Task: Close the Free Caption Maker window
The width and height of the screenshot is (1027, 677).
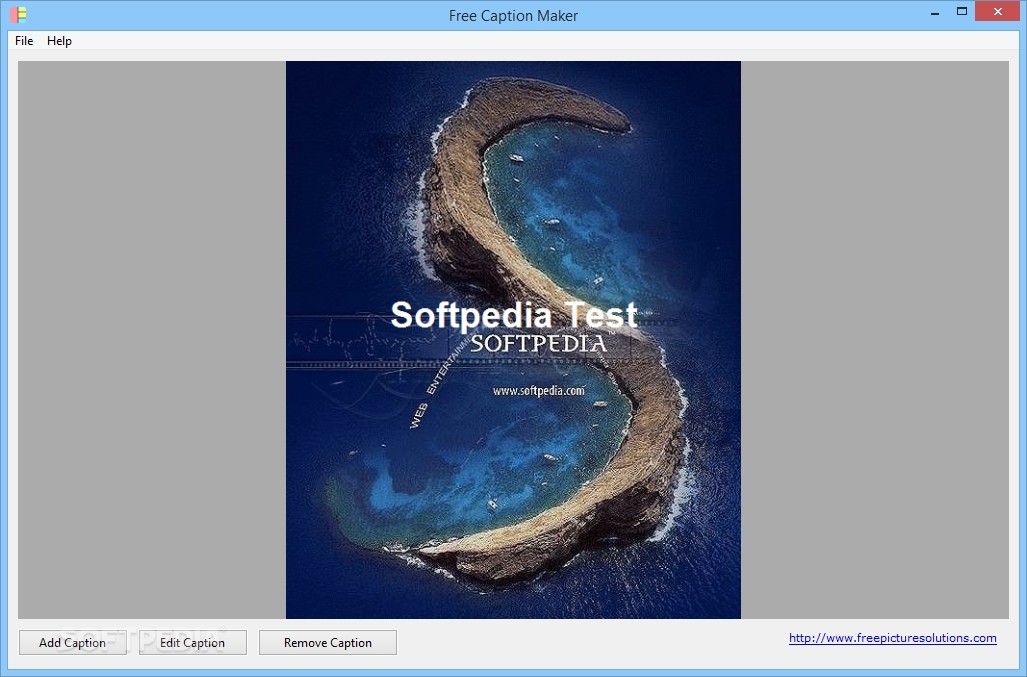Action: click(998, 12)
